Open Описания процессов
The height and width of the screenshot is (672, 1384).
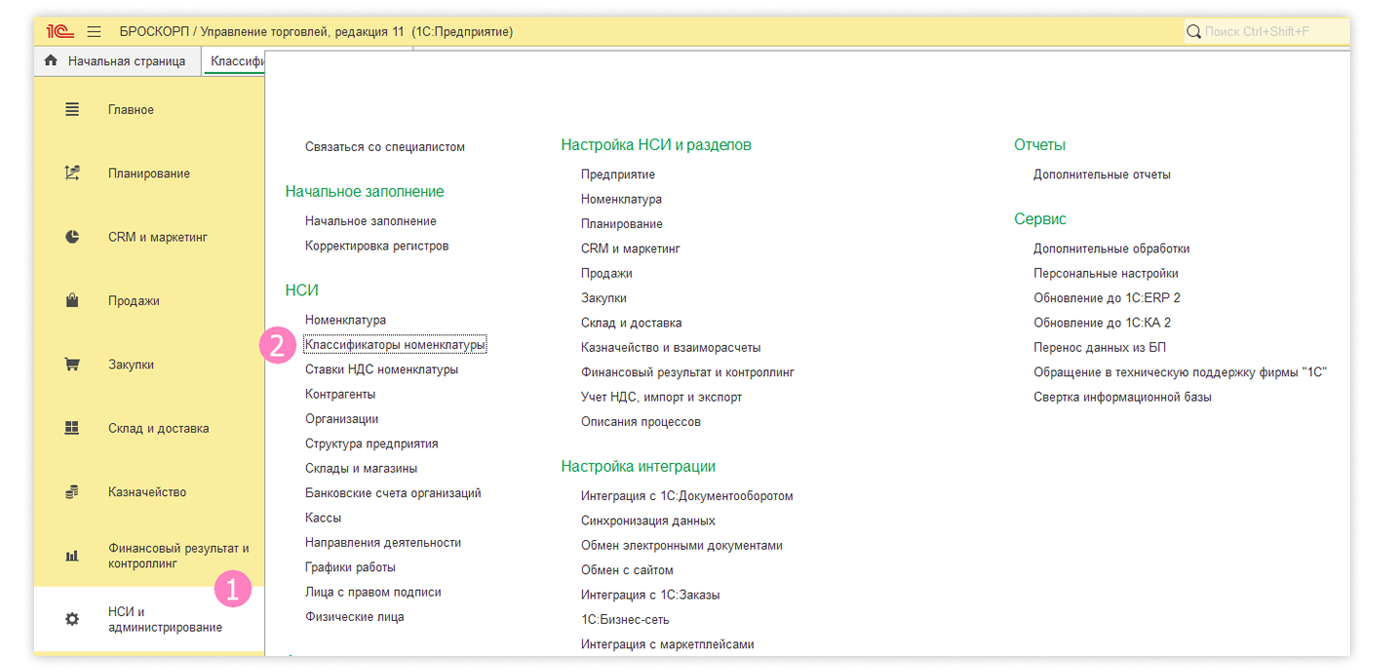click(x=641, y=422)
